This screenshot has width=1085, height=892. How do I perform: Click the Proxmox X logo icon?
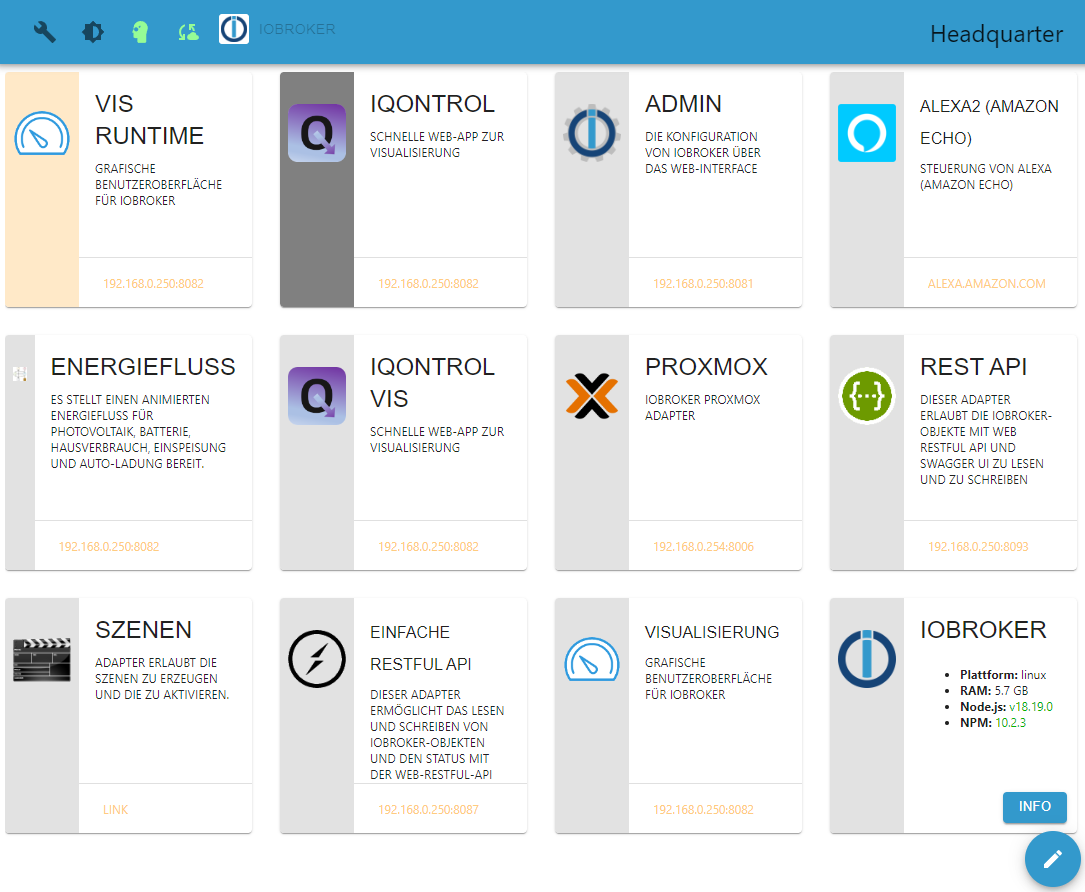[x=592, y=396]
